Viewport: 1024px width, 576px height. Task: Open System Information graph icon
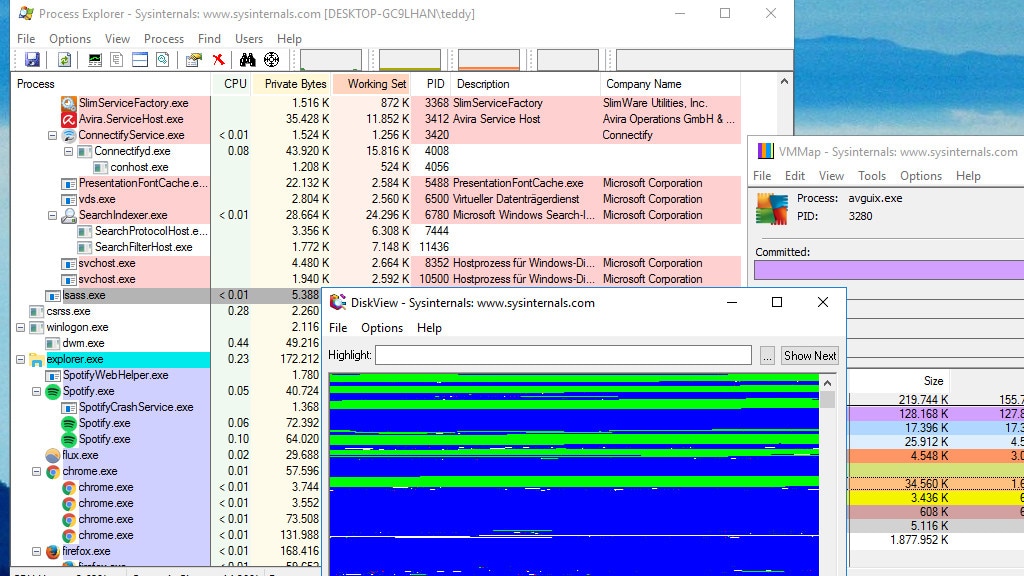(95, 60)
